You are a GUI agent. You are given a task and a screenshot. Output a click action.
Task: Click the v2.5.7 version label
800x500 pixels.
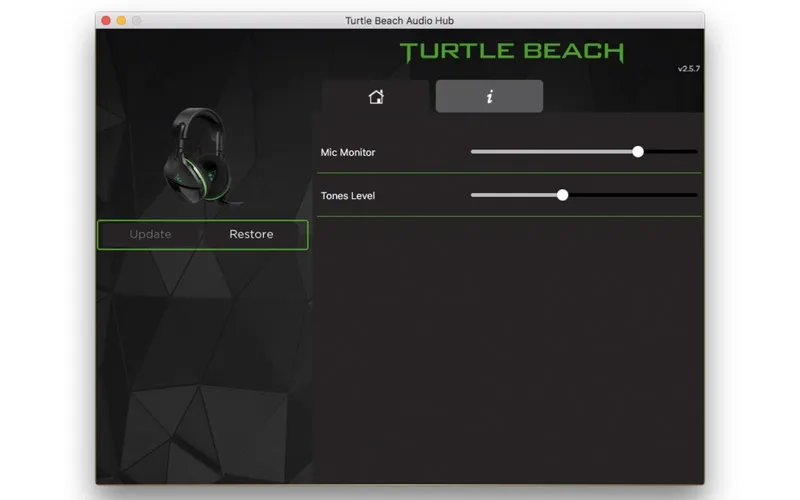click(688, 68)
